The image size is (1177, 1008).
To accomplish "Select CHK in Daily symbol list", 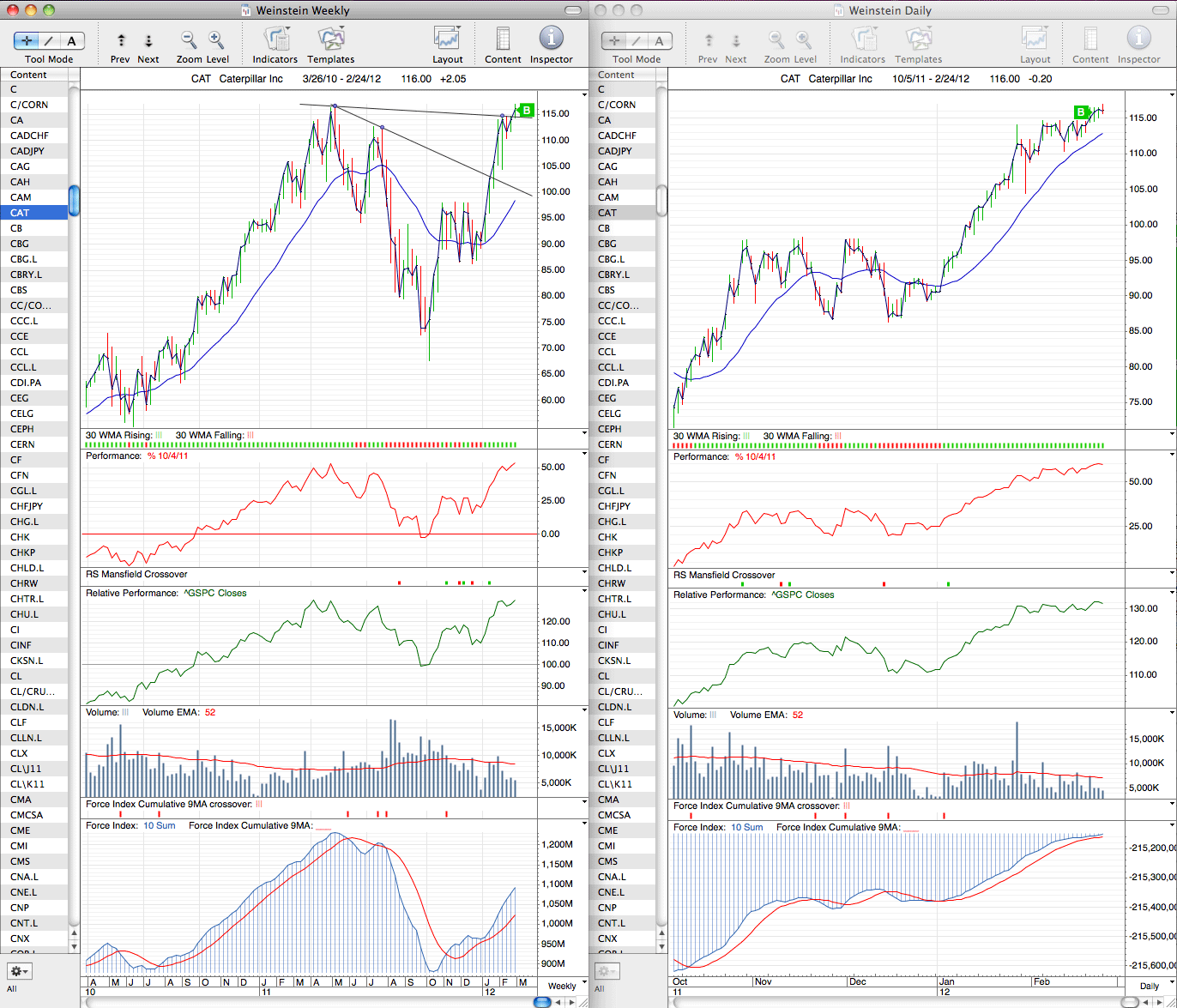I will (622, 537).
